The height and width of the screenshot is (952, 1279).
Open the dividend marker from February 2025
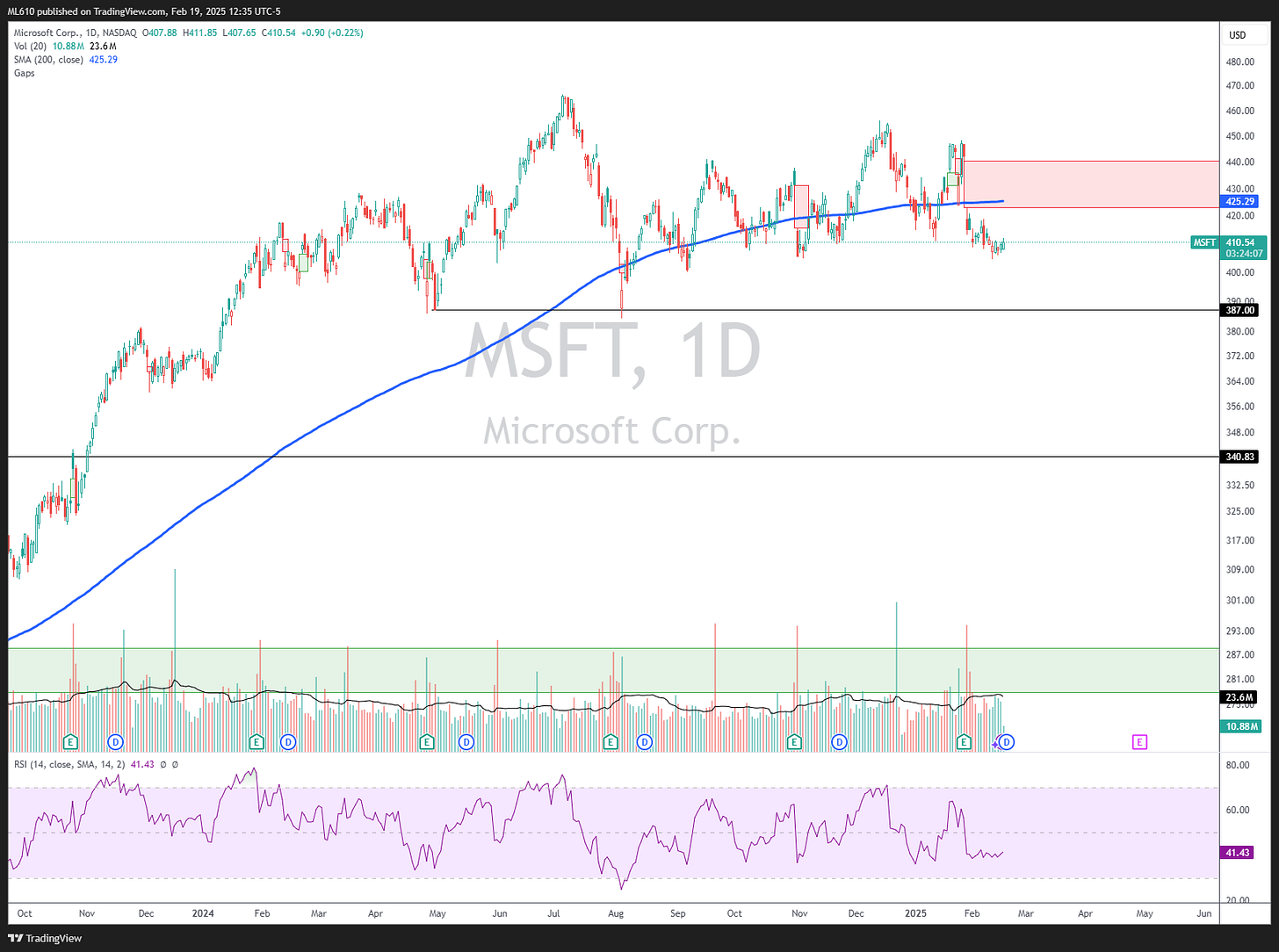(1008, 742)
